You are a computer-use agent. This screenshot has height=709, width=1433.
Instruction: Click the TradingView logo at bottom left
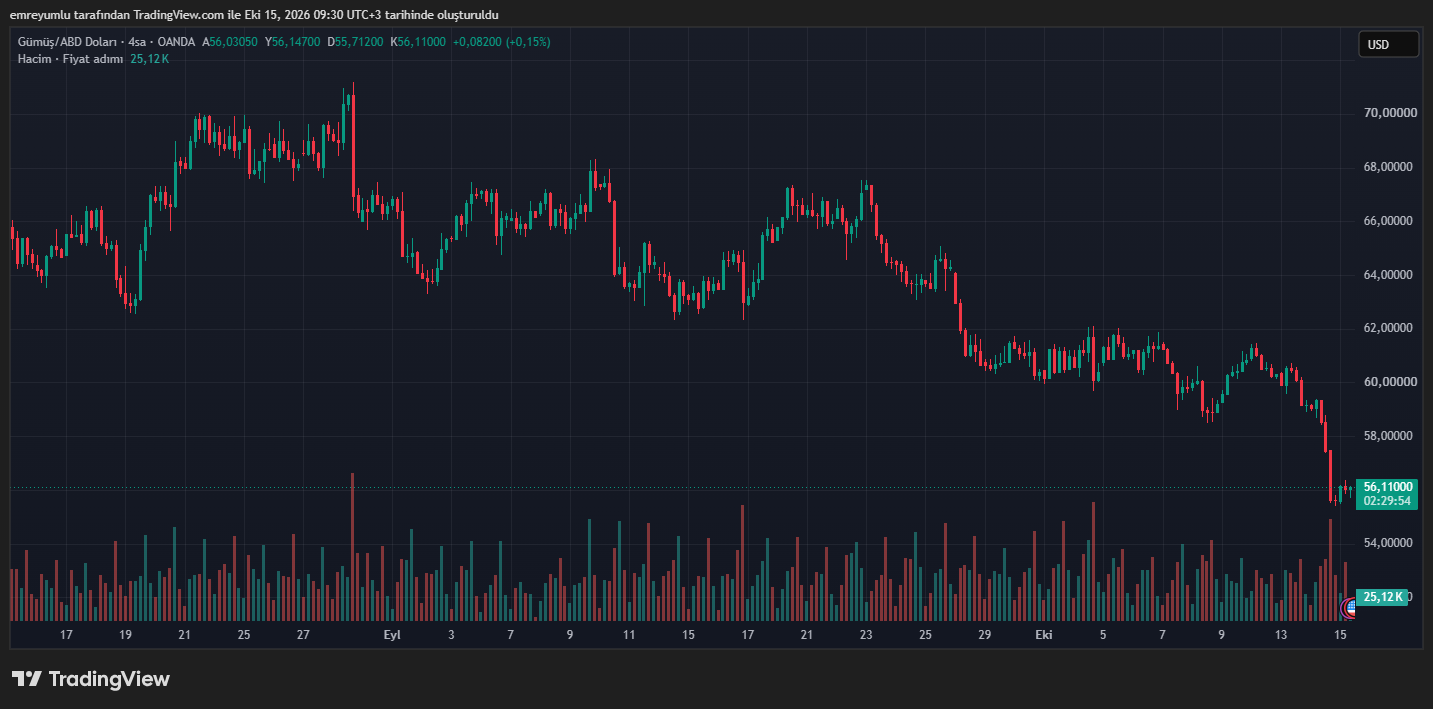[x=91, y=679]
